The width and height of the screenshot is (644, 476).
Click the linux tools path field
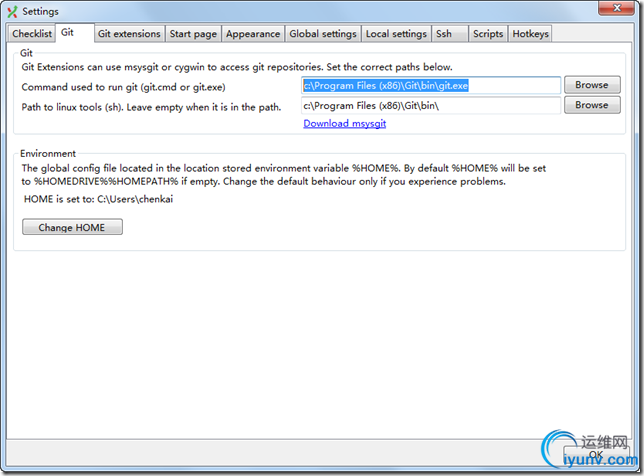(431, 106)
